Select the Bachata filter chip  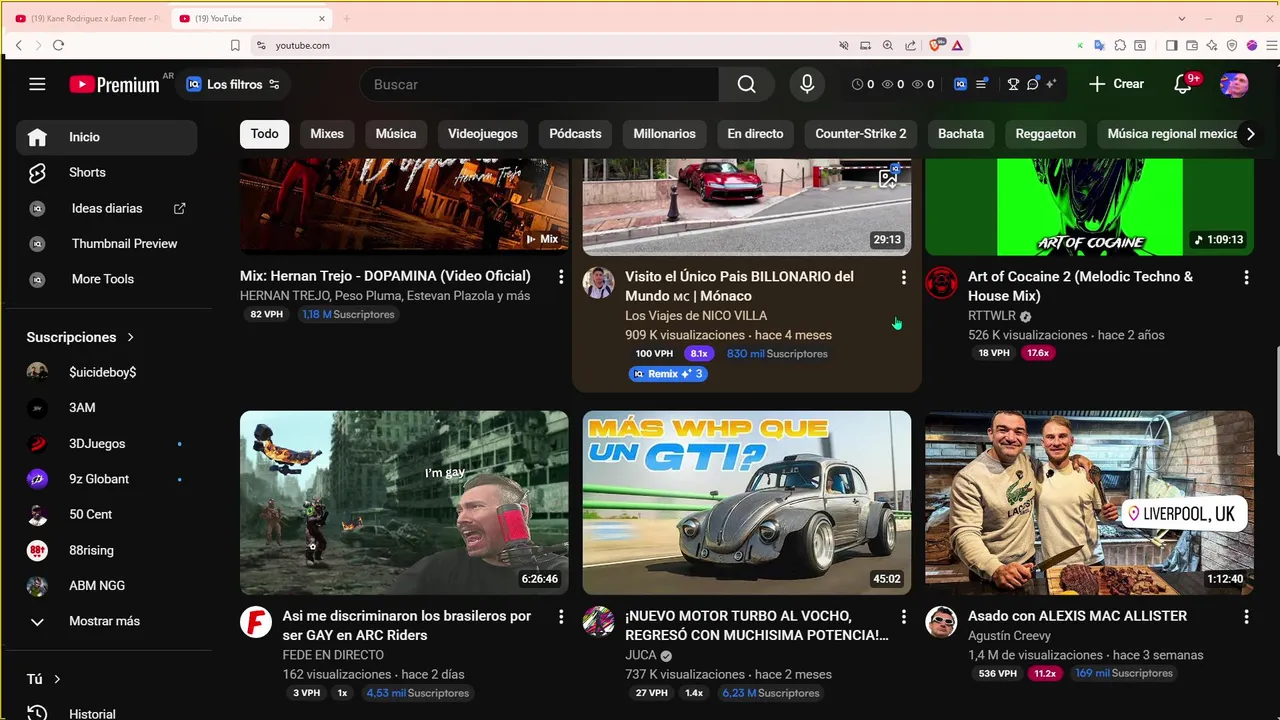961,133
